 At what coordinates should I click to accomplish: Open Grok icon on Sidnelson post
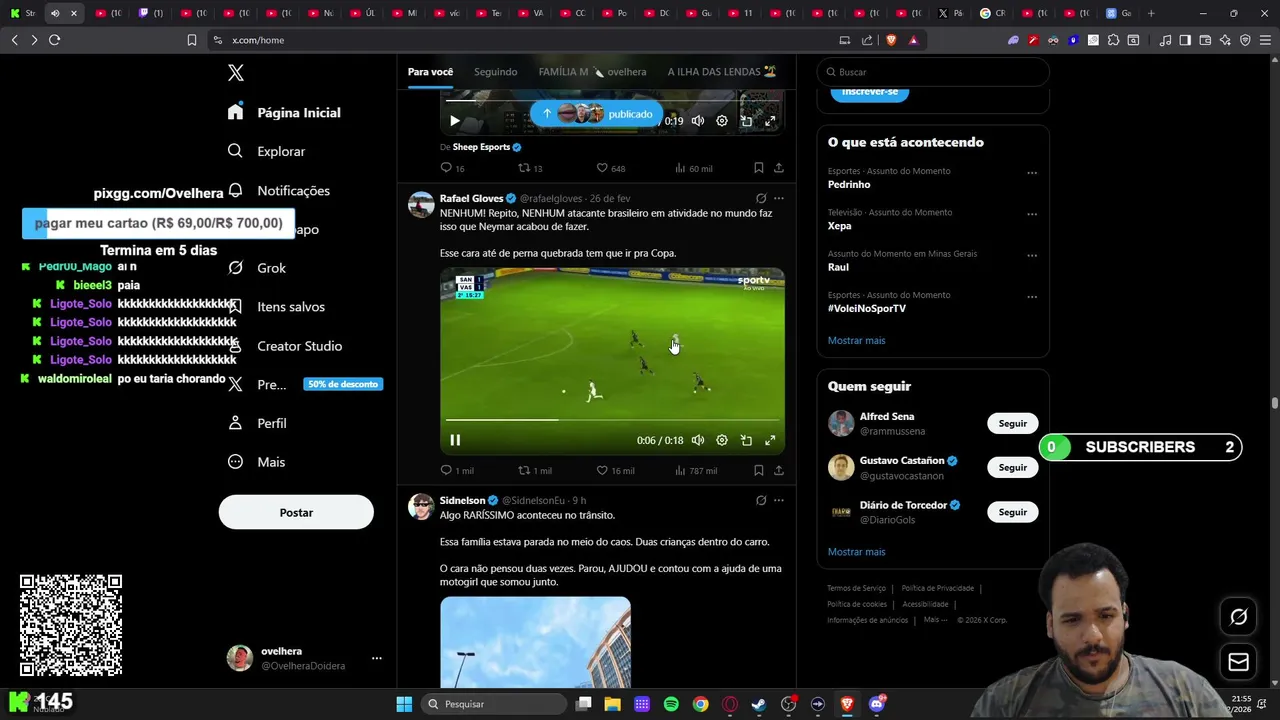point(761,500)
